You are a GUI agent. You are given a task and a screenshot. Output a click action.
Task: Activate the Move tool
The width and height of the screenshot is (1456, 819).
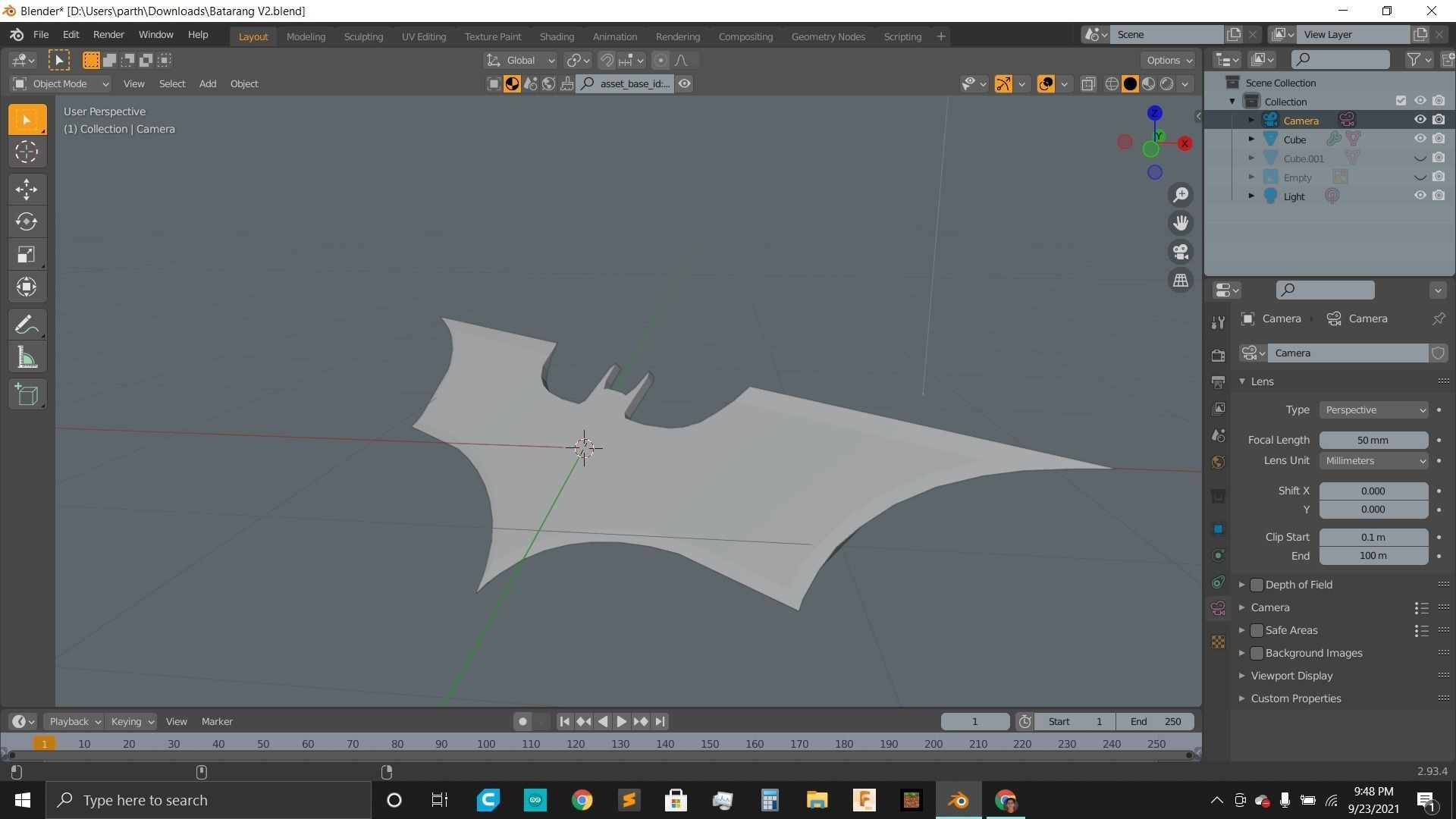pyautogui.click(x=27, y=190)
